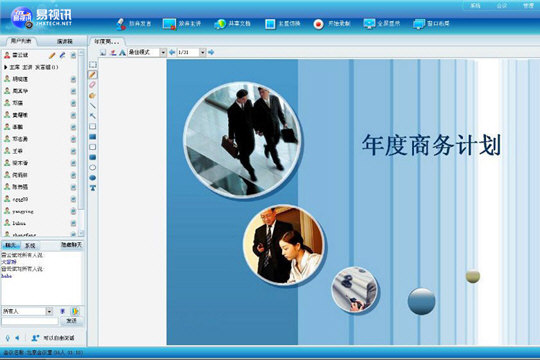Select the dotted-rectangle selection tool

click(x=93, y=65)
